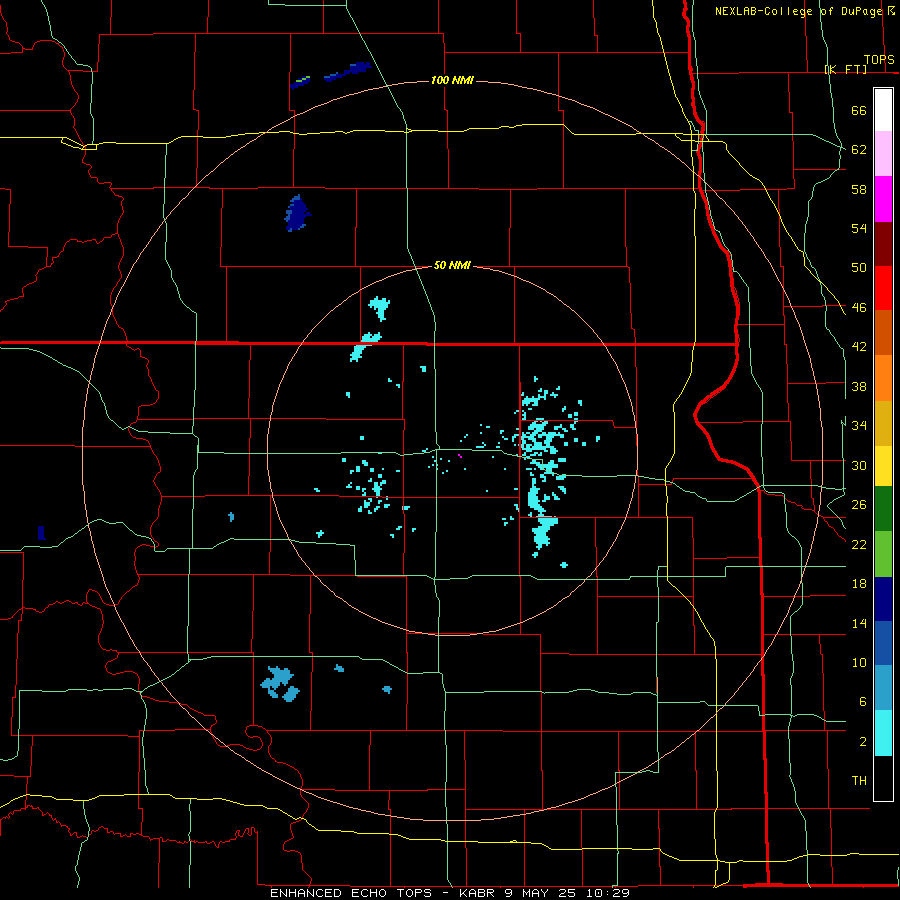Image resolution: width=900 pixels, height=900 pixels.
Task: Click the "100 NMI" range ring label
Action: pos(452,80)
